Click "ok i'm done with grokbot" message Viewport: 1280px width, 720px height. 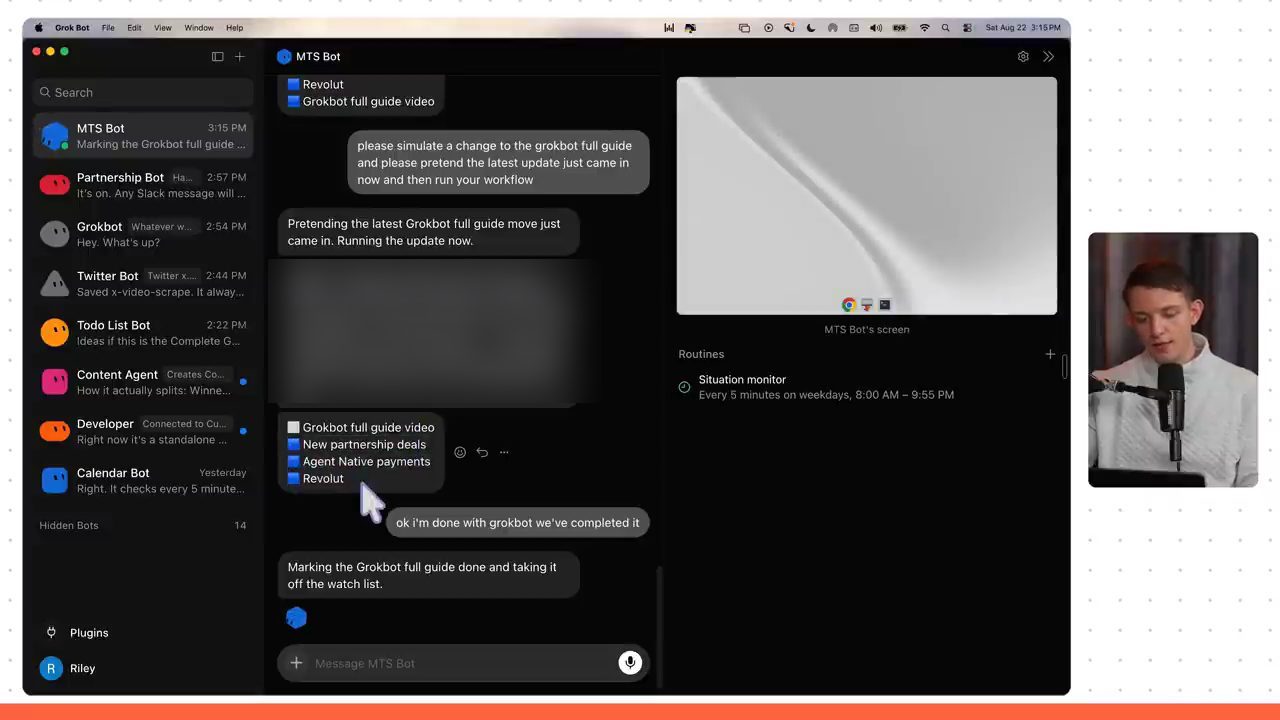tap(517, 523)
